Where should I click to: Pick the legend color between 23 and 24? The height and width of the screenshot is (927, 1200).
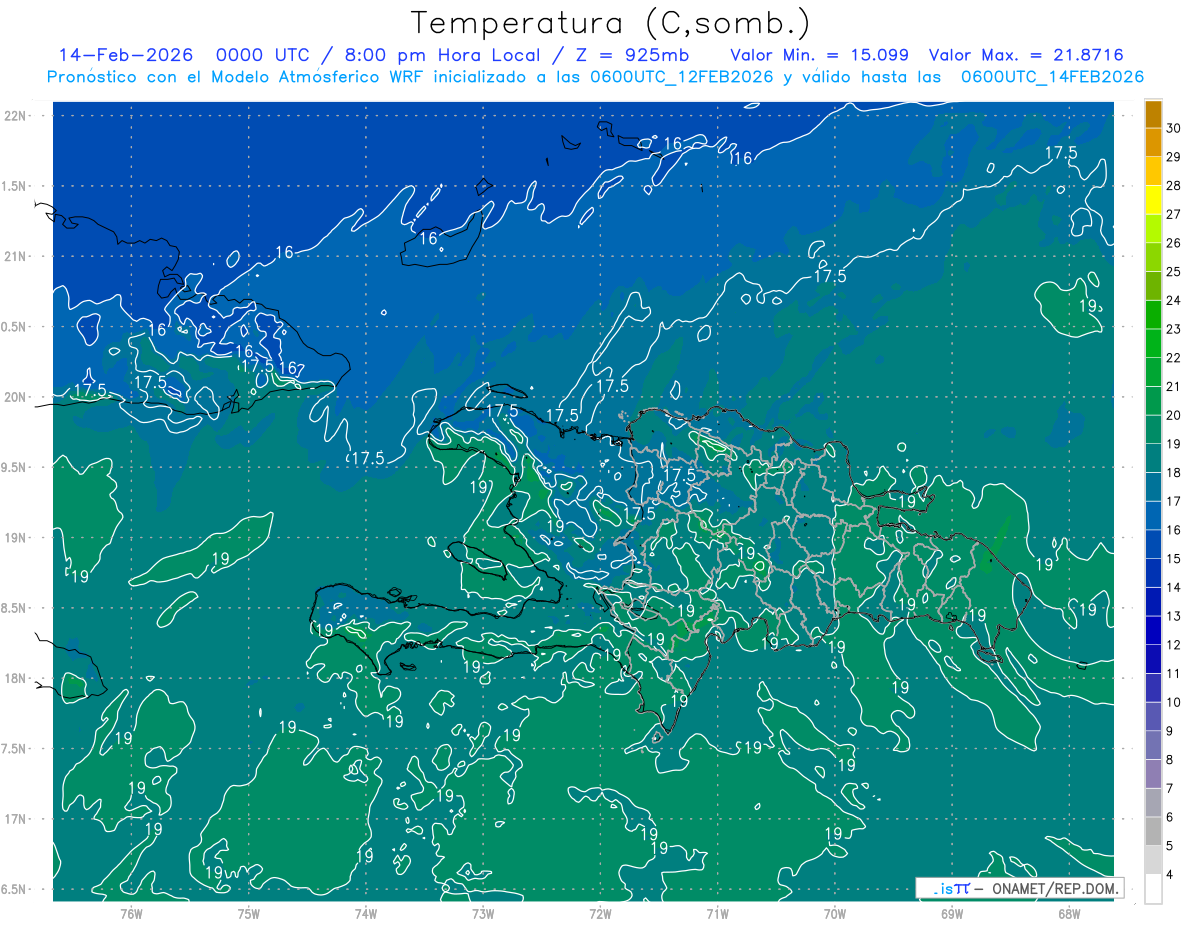1153,315
